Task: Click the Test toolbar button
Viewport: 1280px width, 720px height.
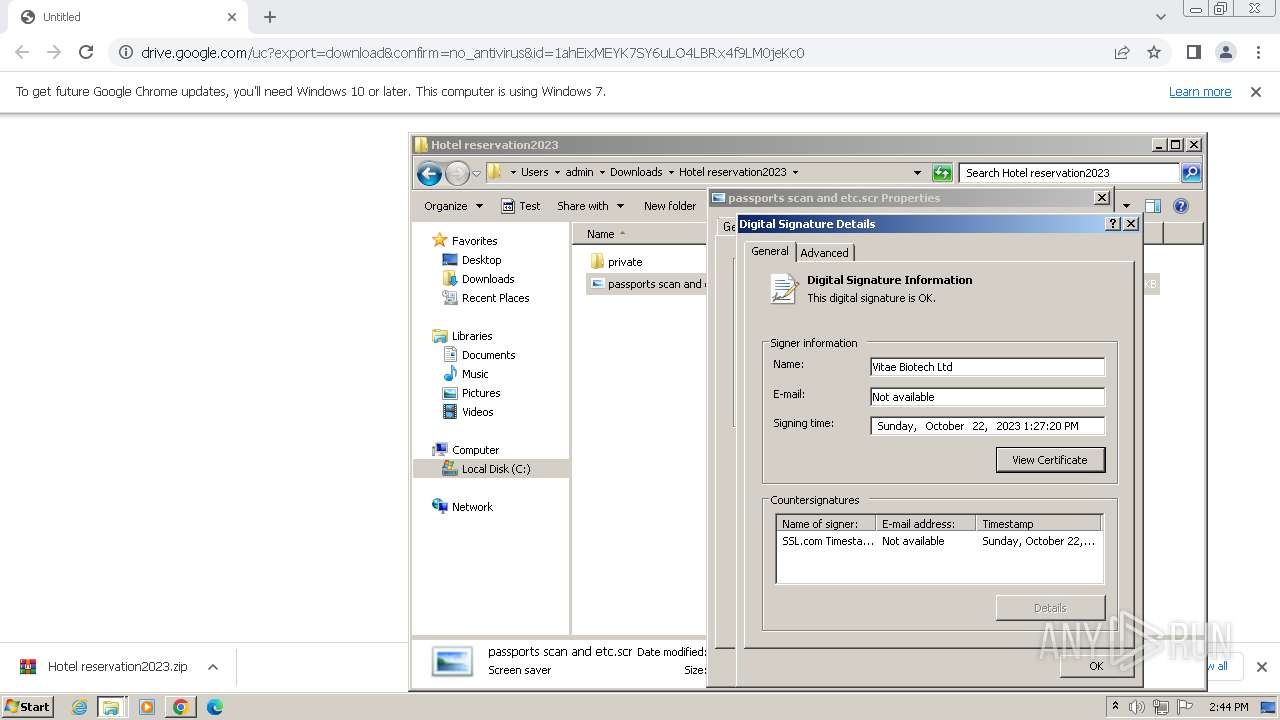Action: pos(520,206)
